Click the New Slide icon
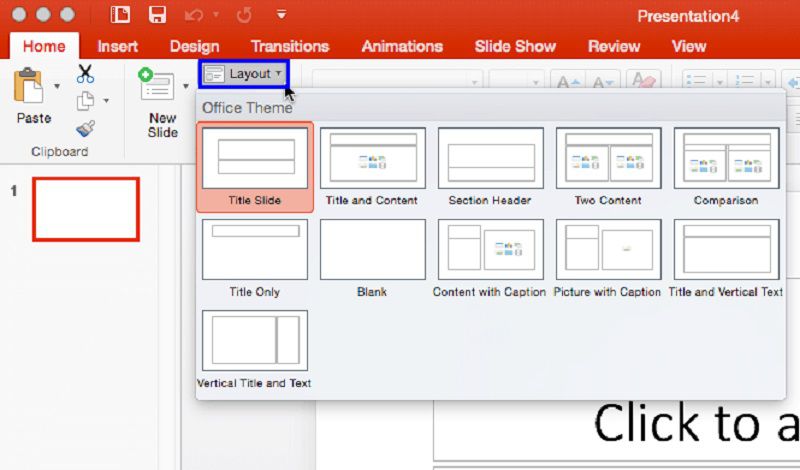 coord(156,84)
